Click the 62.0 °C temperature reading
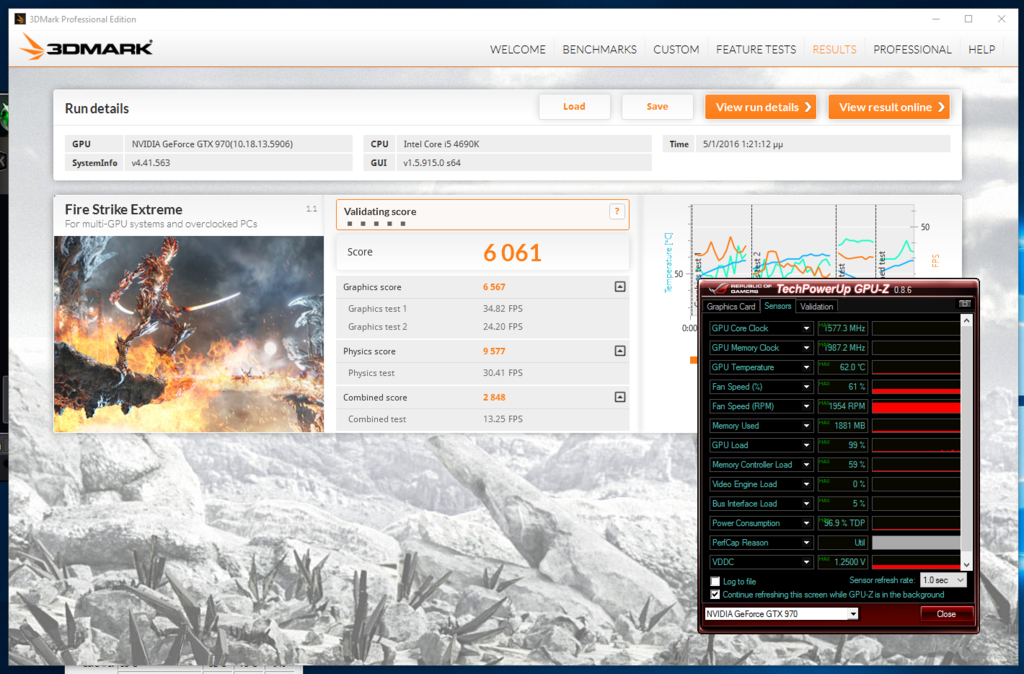 842,367
